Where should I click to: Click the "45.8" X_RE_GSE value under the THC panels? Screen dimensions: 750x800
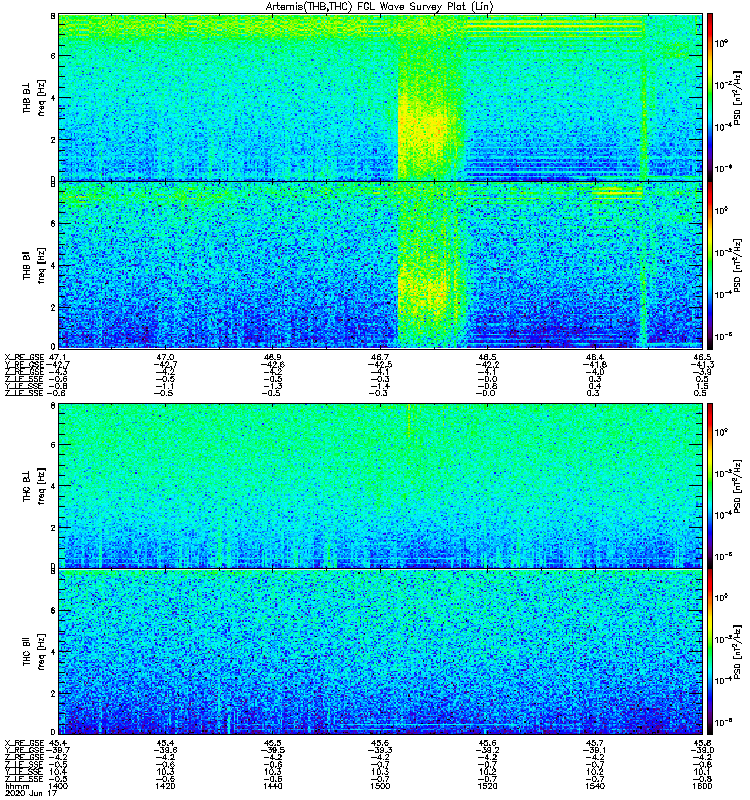coord(702,743)
